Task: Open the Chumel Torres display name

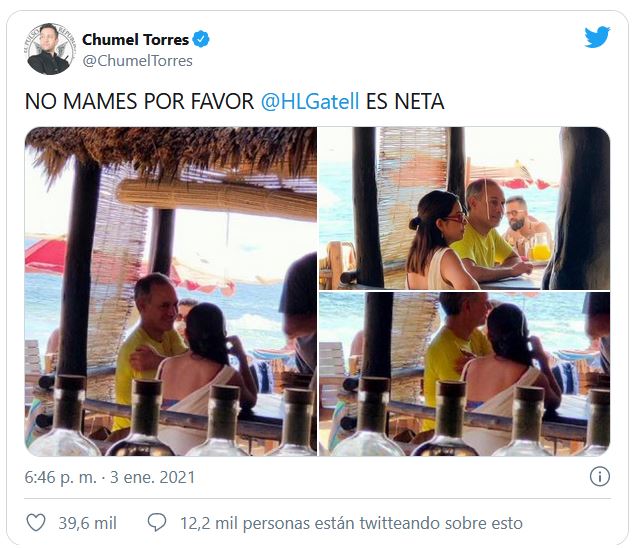Action: (x=136, y=40)
